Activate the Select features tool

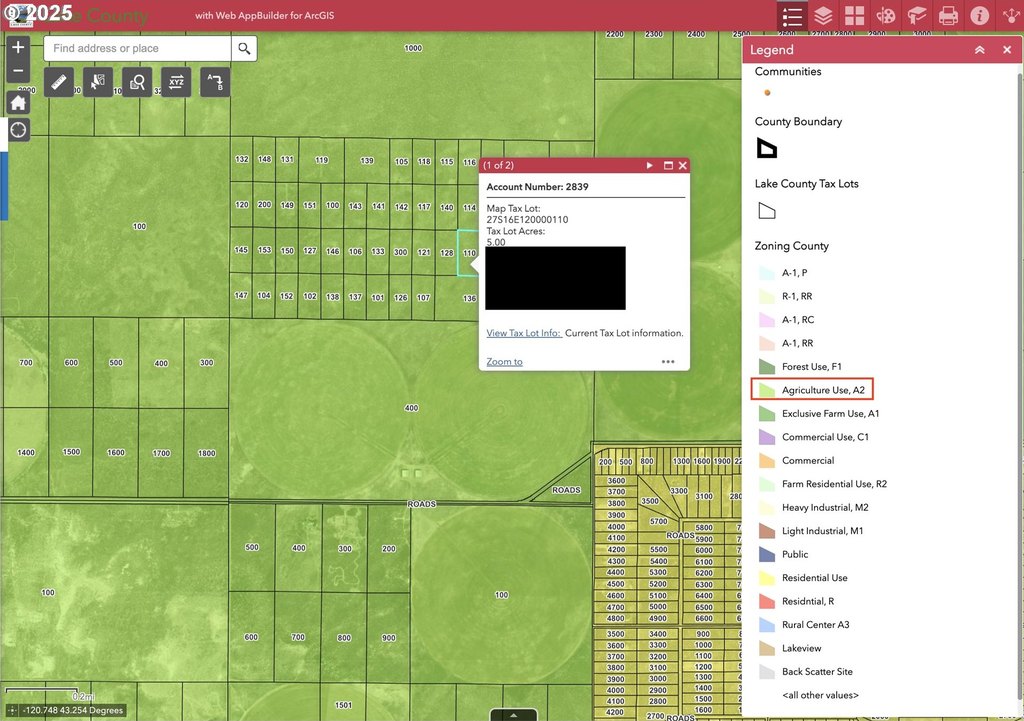pyautogui.click(x=98, y=82)
